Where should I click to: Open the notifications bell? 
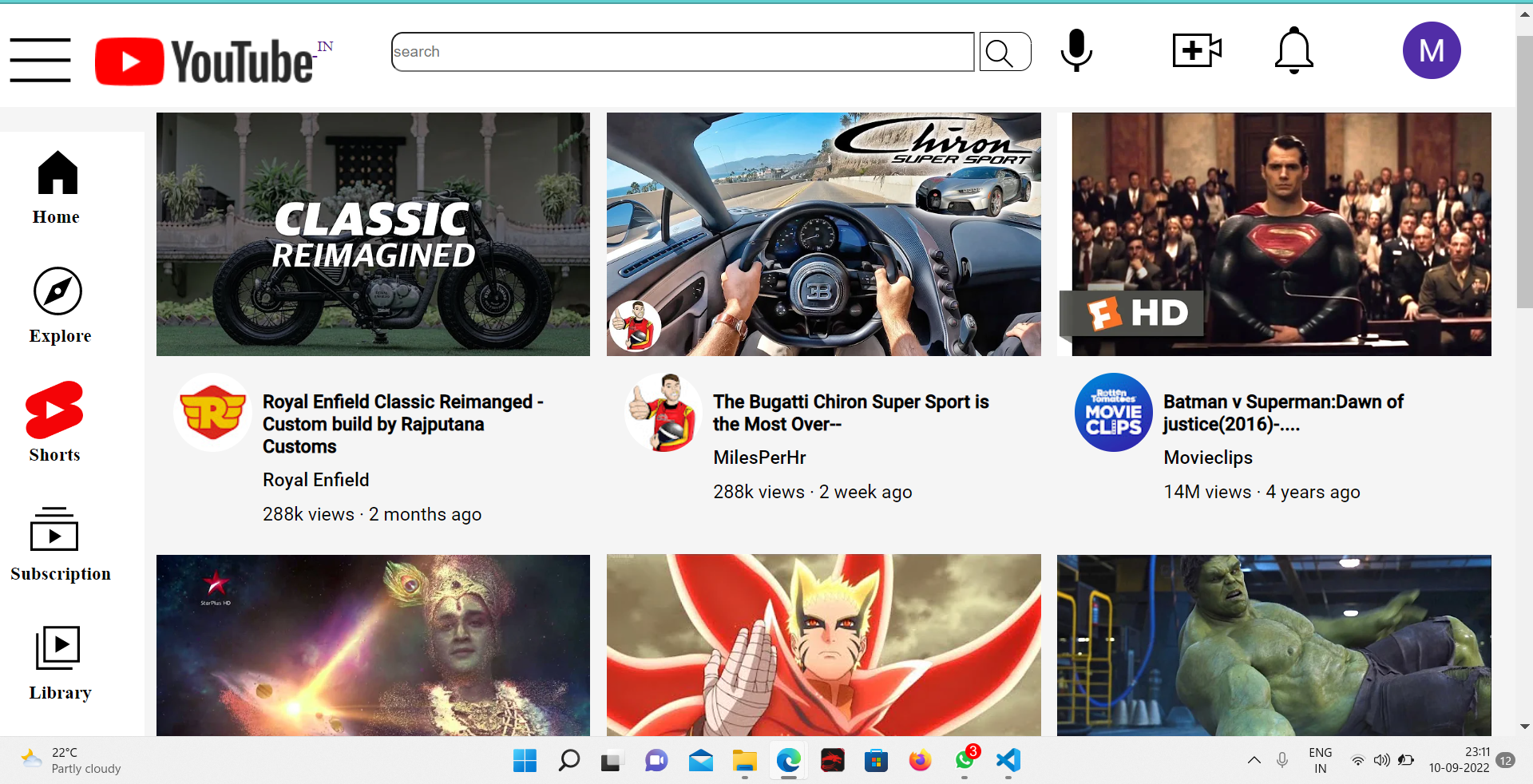1293,50
